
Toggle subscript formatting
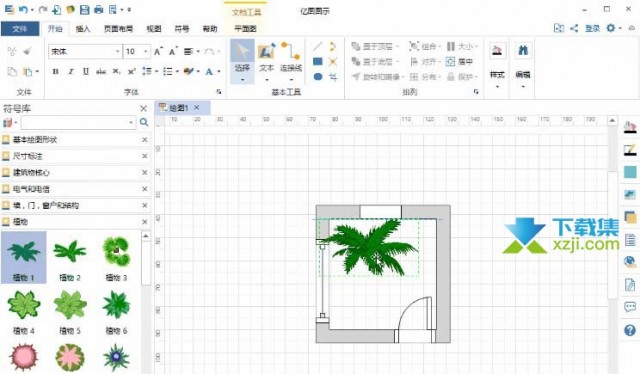116,71
